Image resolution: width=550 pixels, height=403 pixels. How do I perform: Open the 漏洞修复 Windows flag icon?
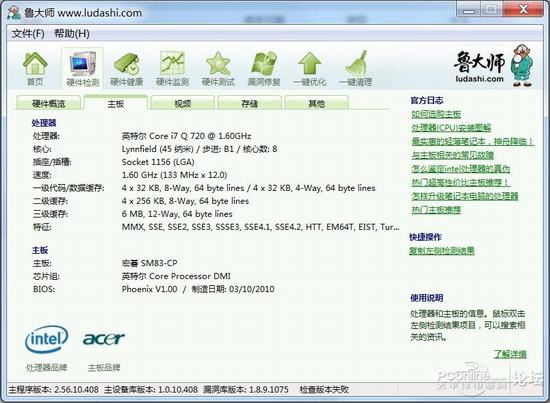(264, 69)
